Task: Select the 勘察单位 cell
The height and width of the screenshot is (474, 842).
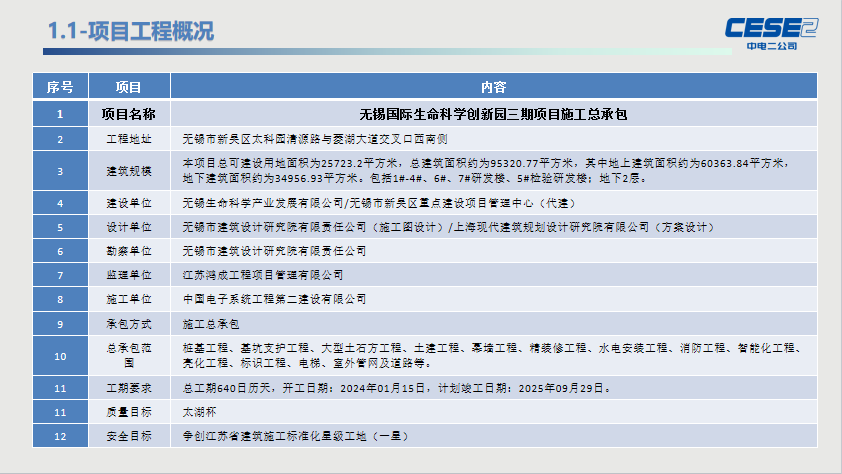Action: tap(129, 251)
